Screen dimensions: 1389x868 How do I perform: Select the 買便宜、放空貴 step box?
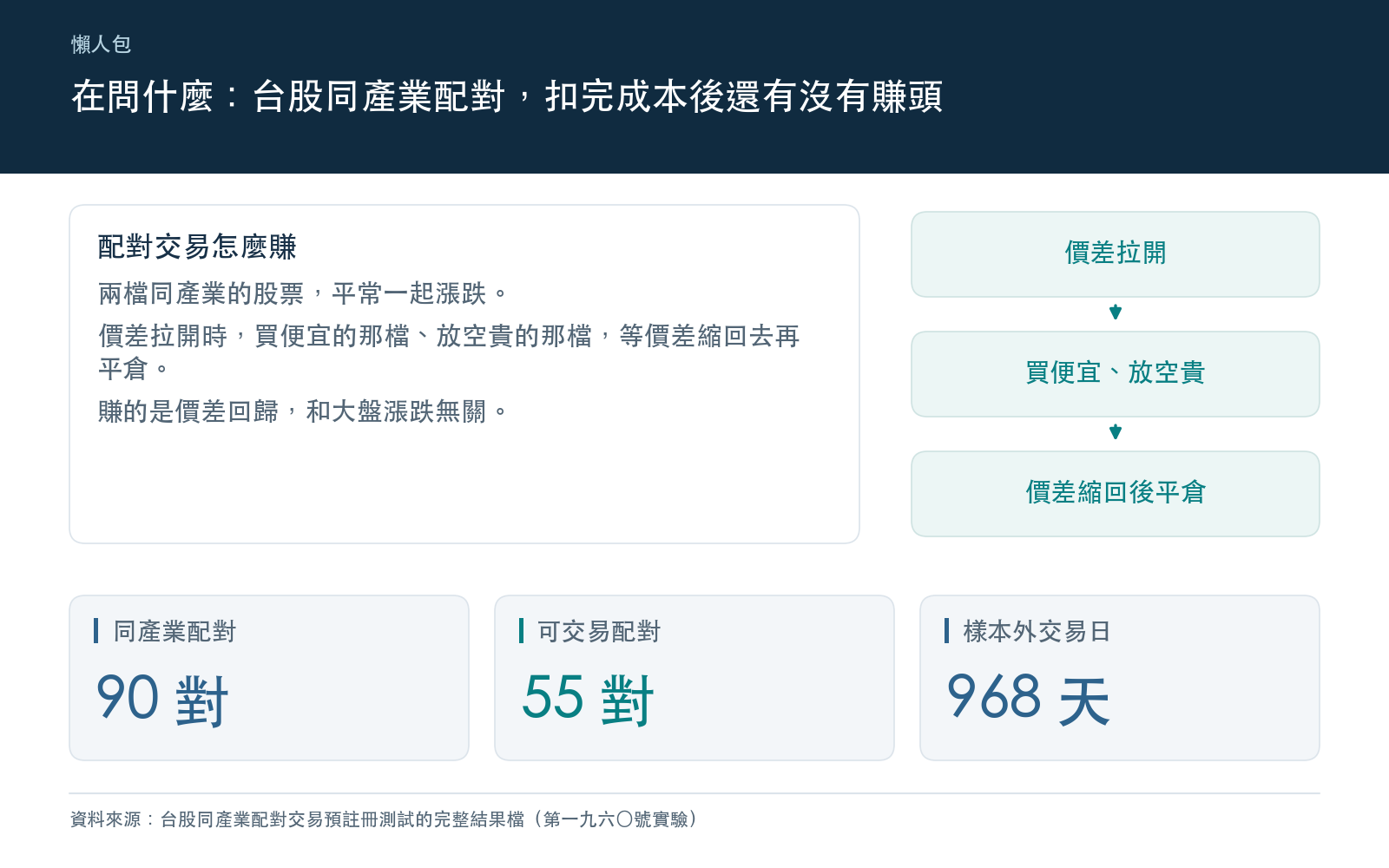click(1116, 374)
